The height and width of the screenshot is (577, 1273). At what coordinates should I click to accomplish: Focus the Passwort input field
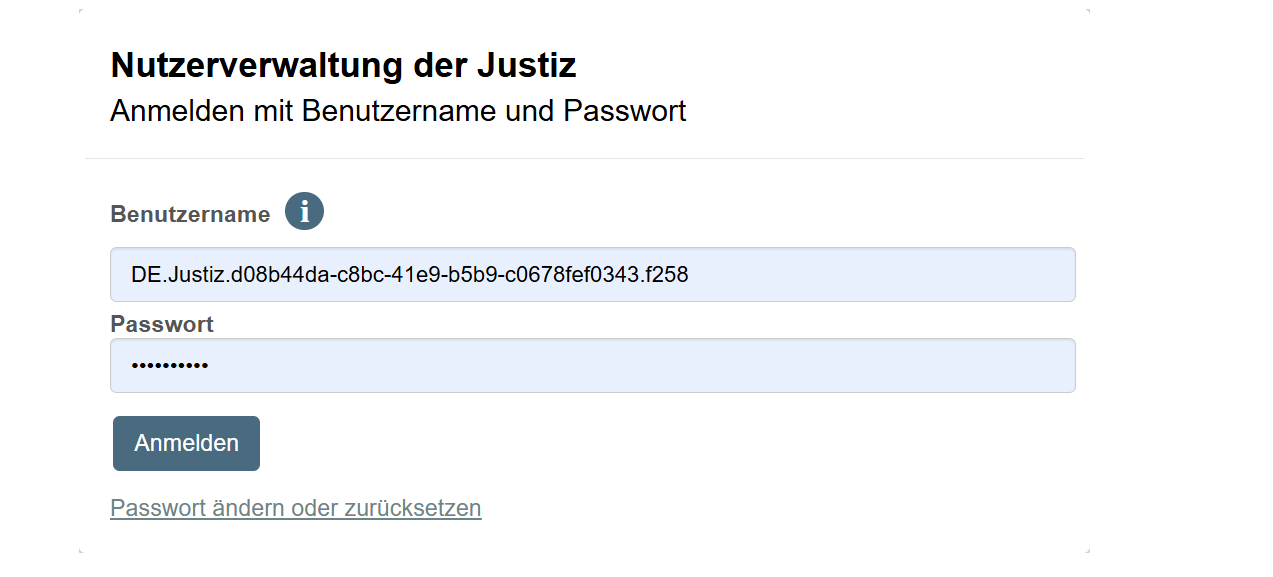pyautogui.click(x=592, y=366)
